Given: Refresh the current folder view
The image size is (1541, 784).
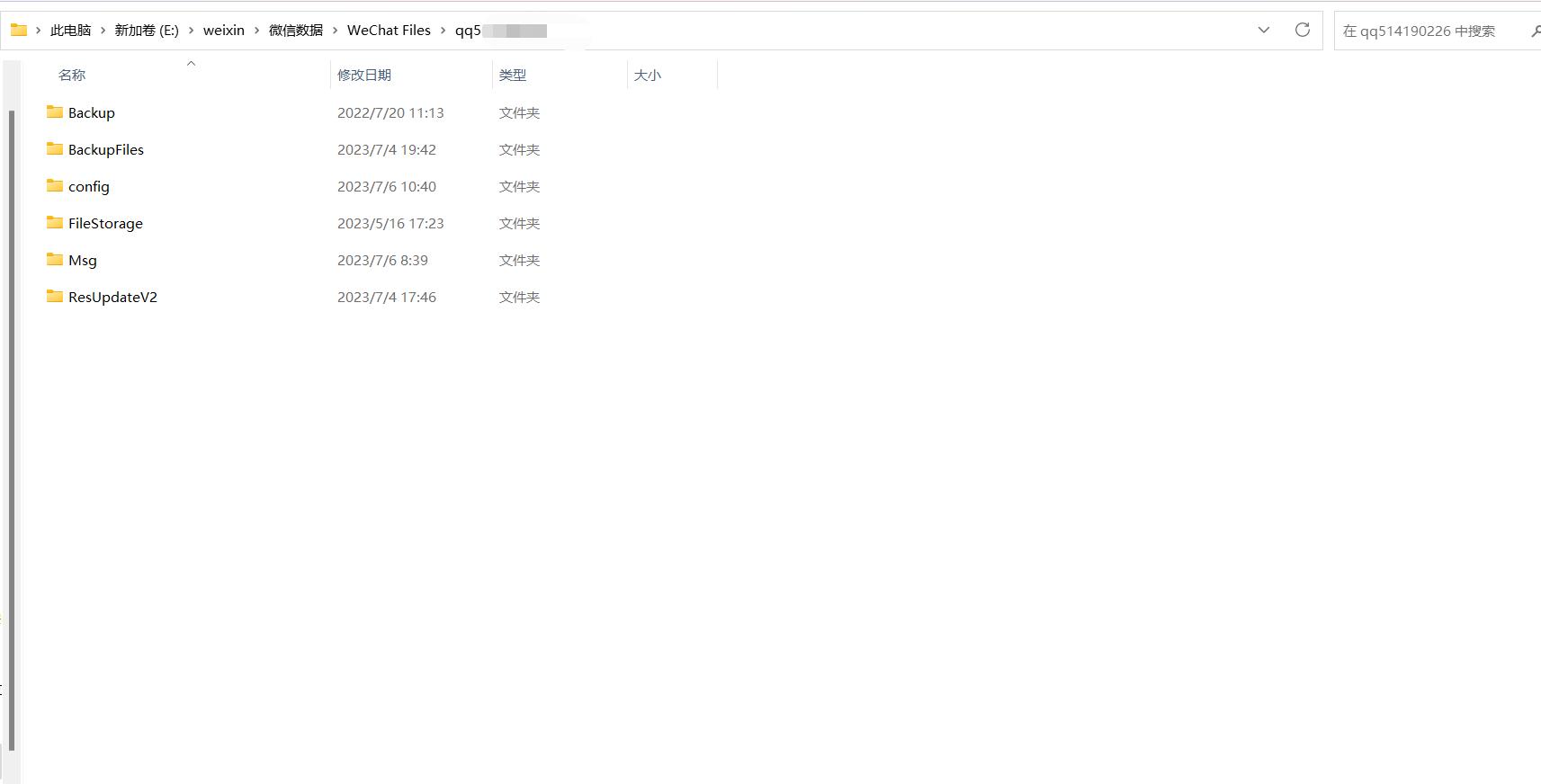Looking at the screenshot, I should pos(1302,30).
